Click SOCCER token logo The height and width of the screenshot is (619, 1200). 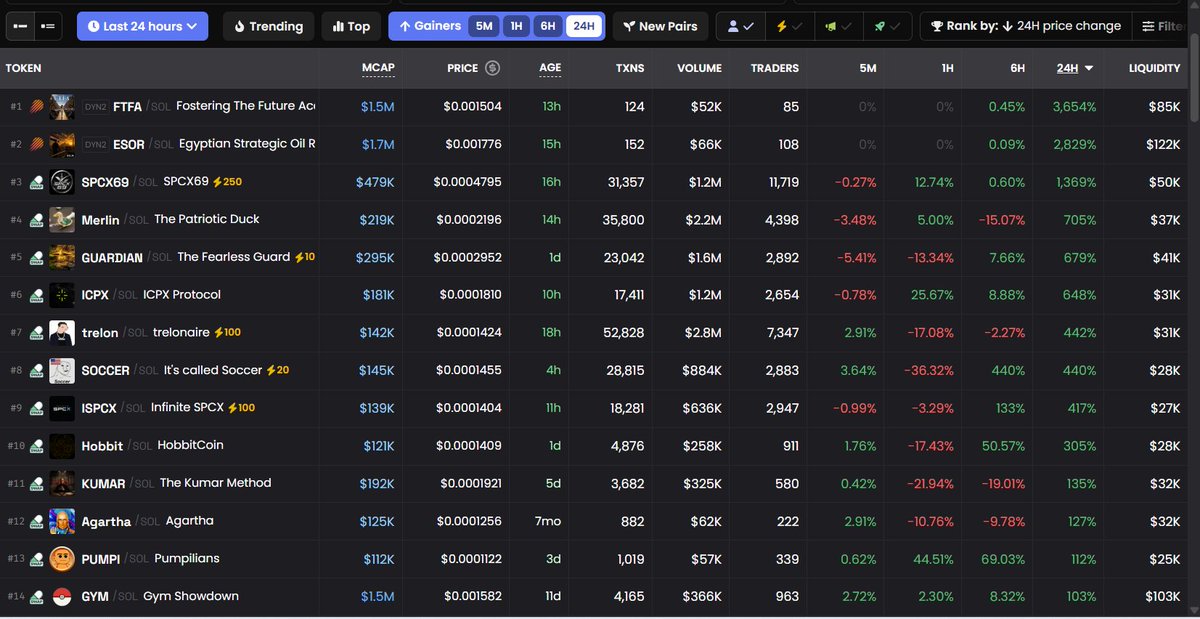point(62,370)
